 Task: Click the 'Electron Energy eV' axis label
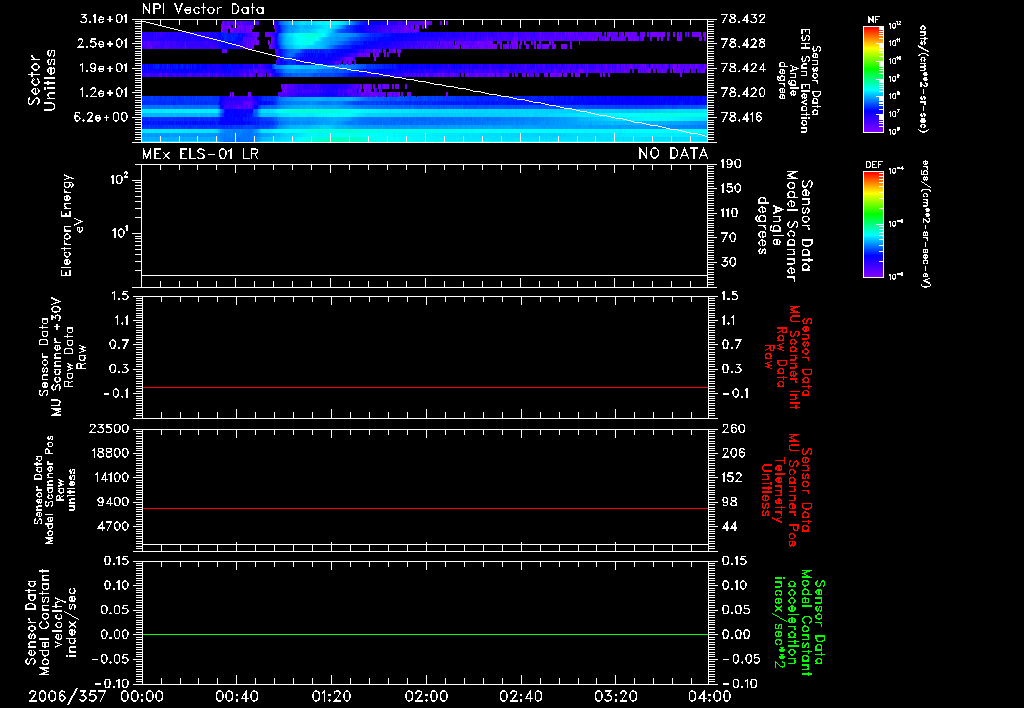pyautogui.click(x=73, y=225)
